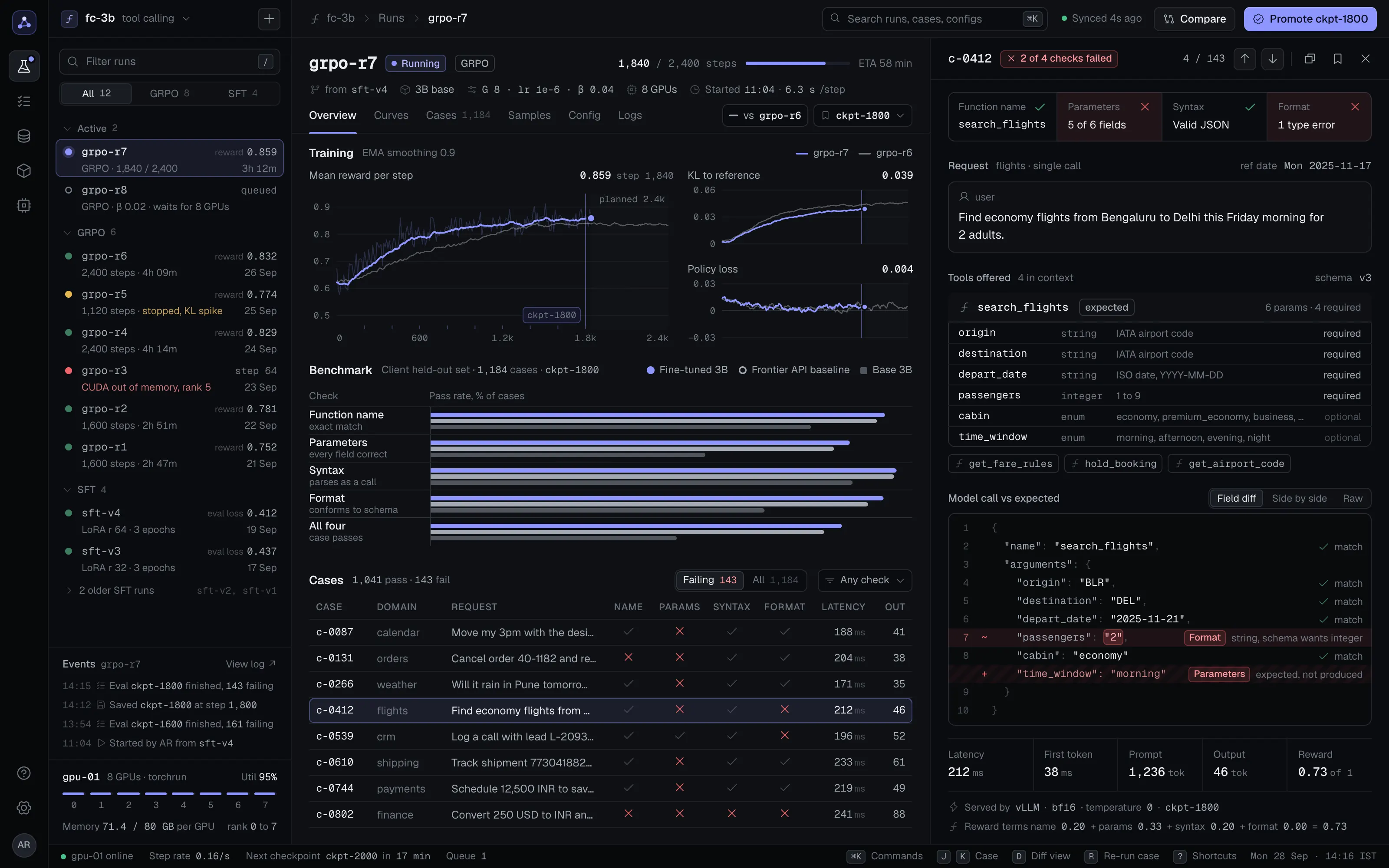Viewport: 1389px width, 868px height.
Task: Open the app logo home icon
Action: tap(24, 23)
